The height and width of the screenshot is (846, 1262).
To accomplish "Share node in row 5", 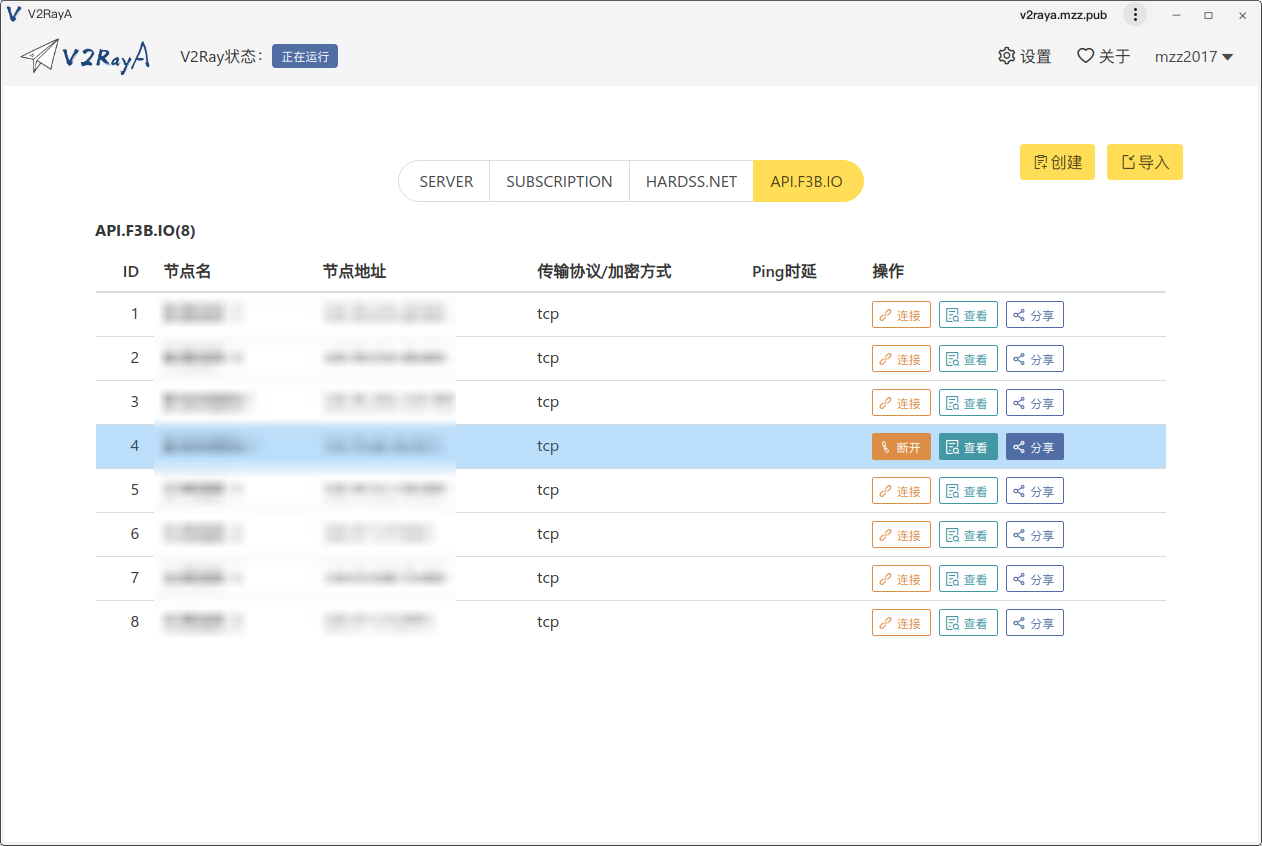I will [1035, 491].
